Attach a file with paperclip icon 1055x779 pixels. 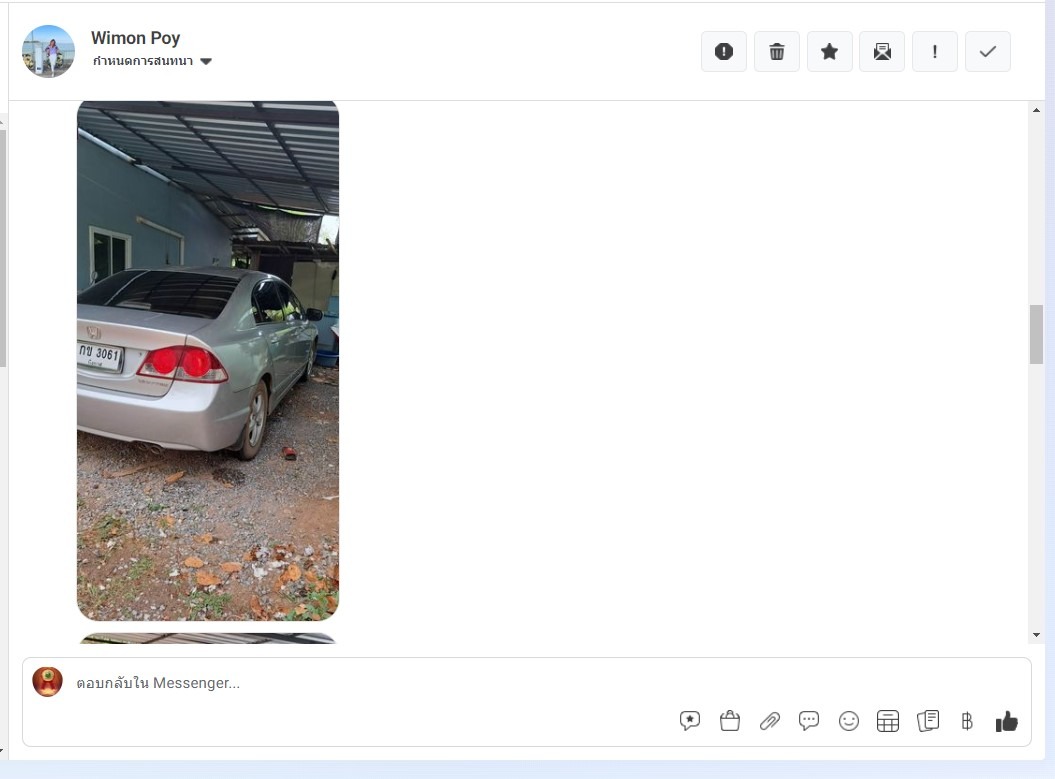(x=769, y=721)
